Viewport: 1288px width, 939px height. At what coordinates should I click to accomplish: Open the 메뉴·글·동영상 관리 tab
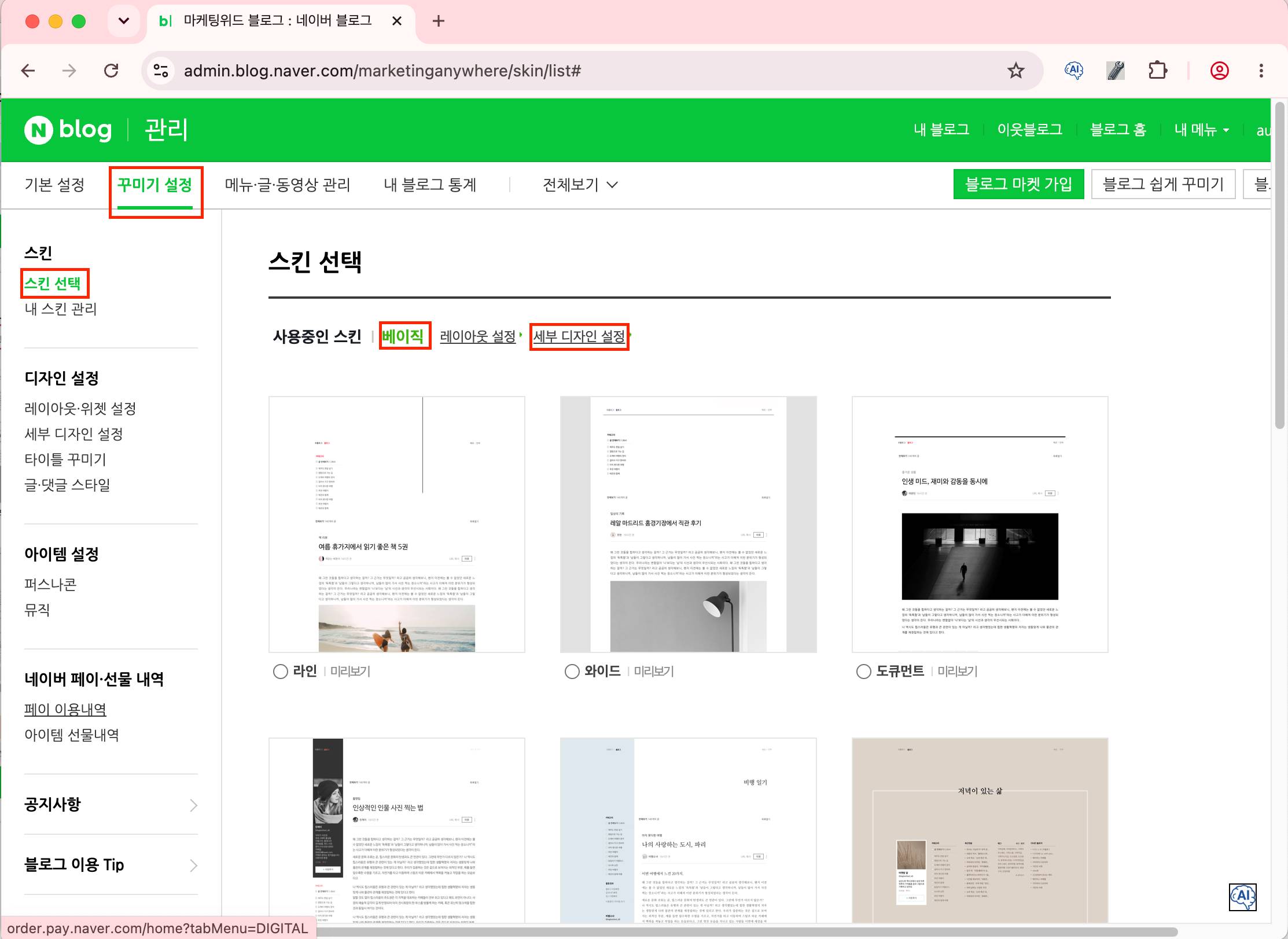tap(288, 185)
